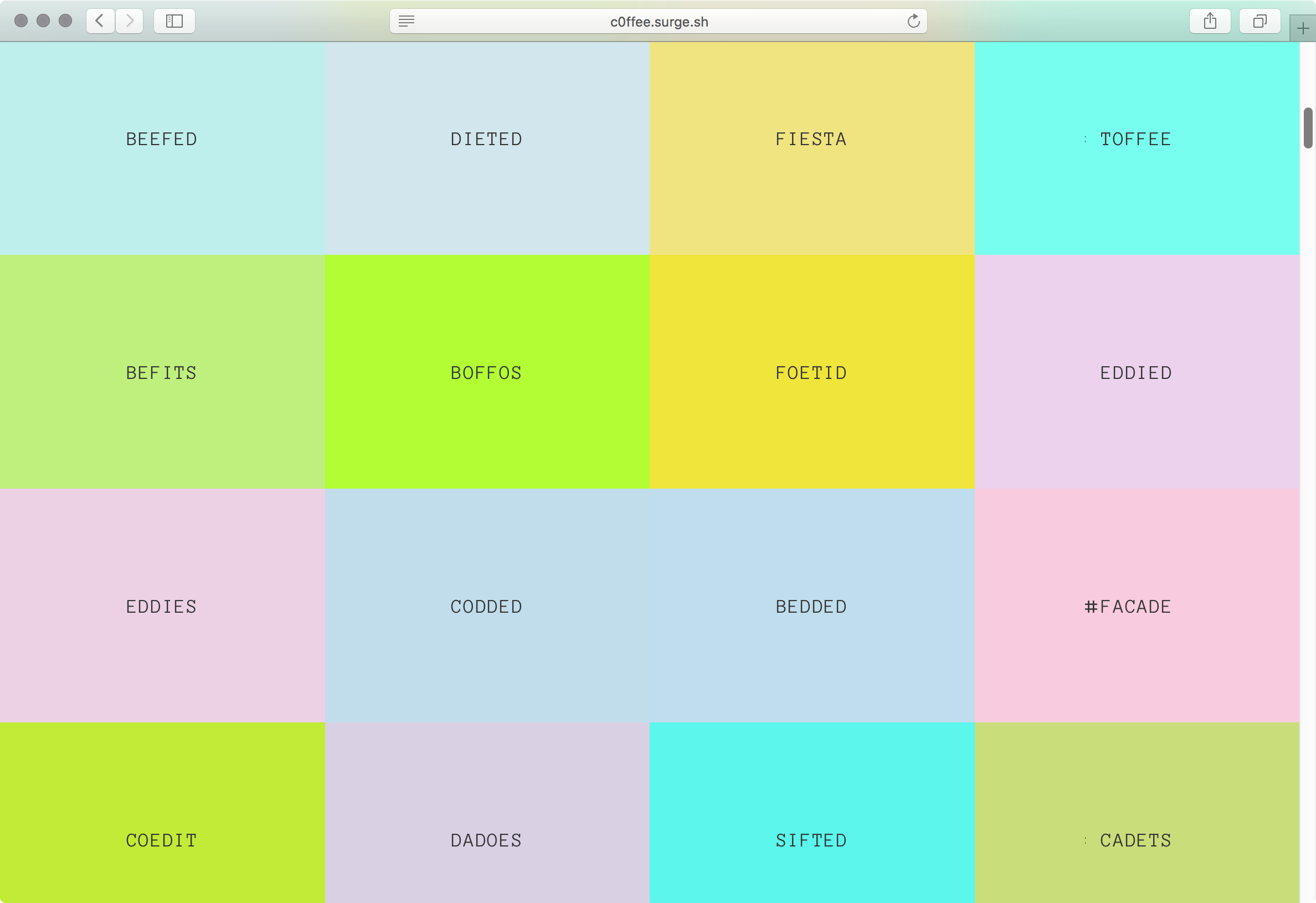Select the BEDDED blue swatch
The image size is (1316, 903).
(x=813, y=606)
